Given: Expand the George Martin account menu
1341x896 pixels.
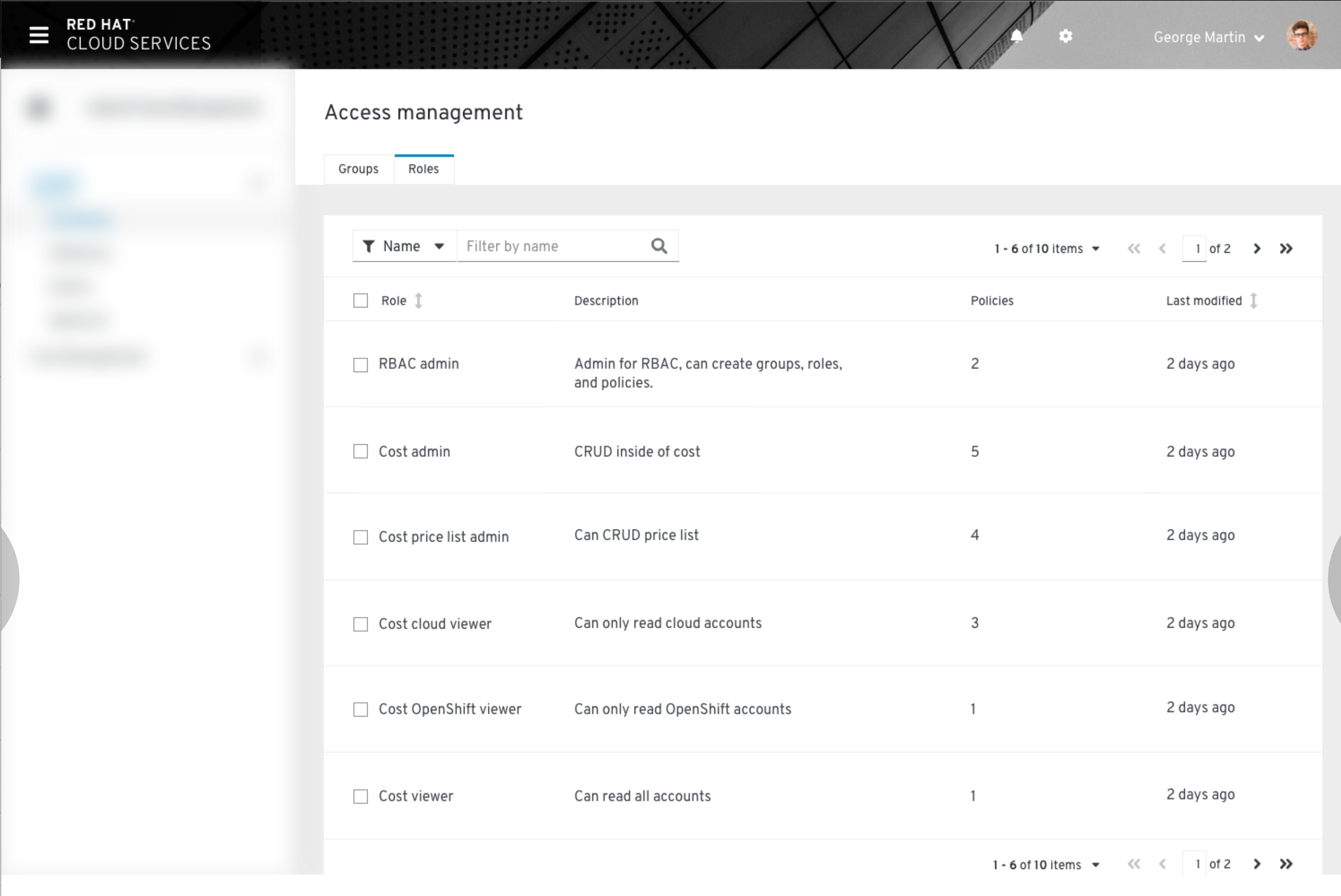Looking at the screenshot, I should pyautogui.click(x=1210, y=37).
